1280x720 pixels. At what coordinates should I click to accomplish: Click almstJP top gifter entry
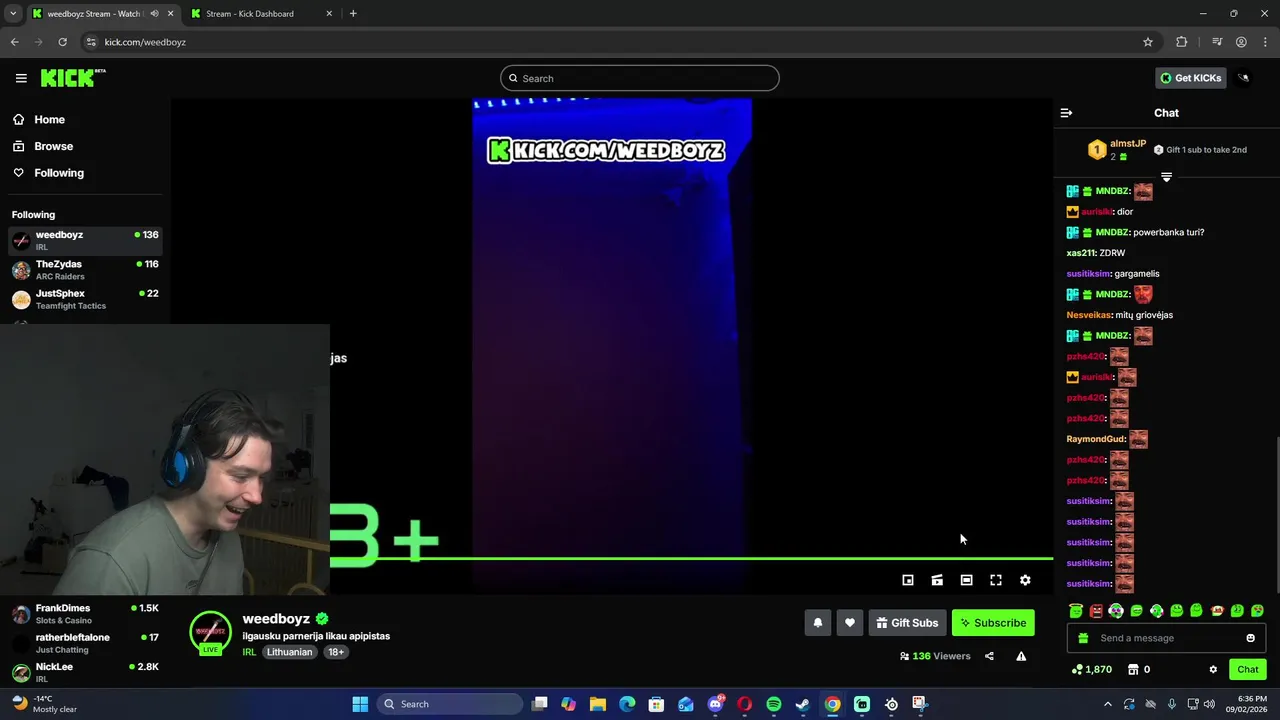tap(1117, 150)
